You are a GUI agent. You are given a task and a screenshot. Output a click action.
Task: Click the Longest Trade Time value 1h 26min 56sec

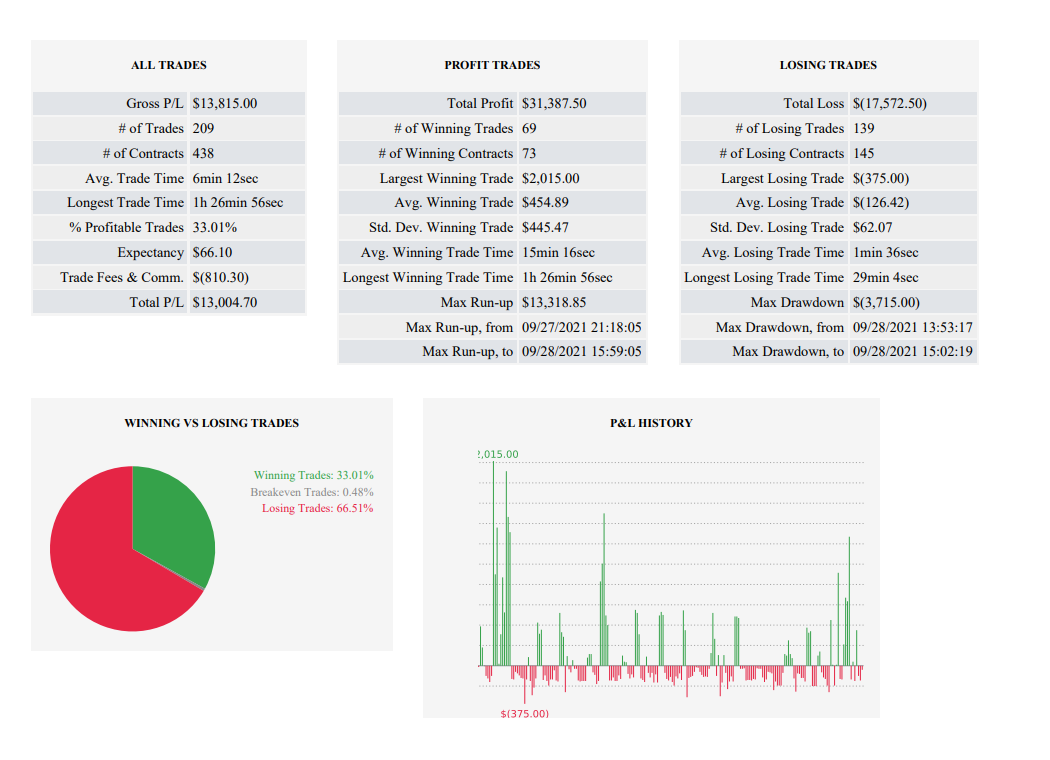click(x=238, y=202)
